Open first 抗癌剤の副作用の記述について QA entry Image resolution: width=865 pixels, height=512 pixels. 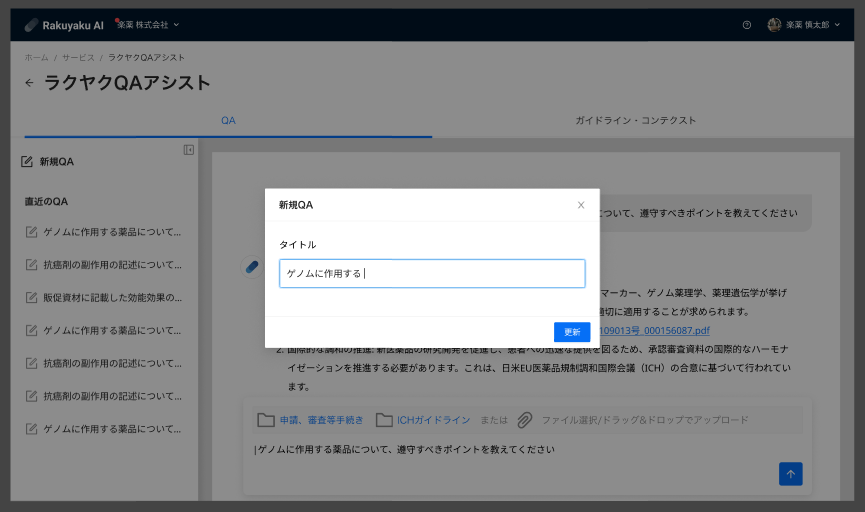[x=104, y=265]
